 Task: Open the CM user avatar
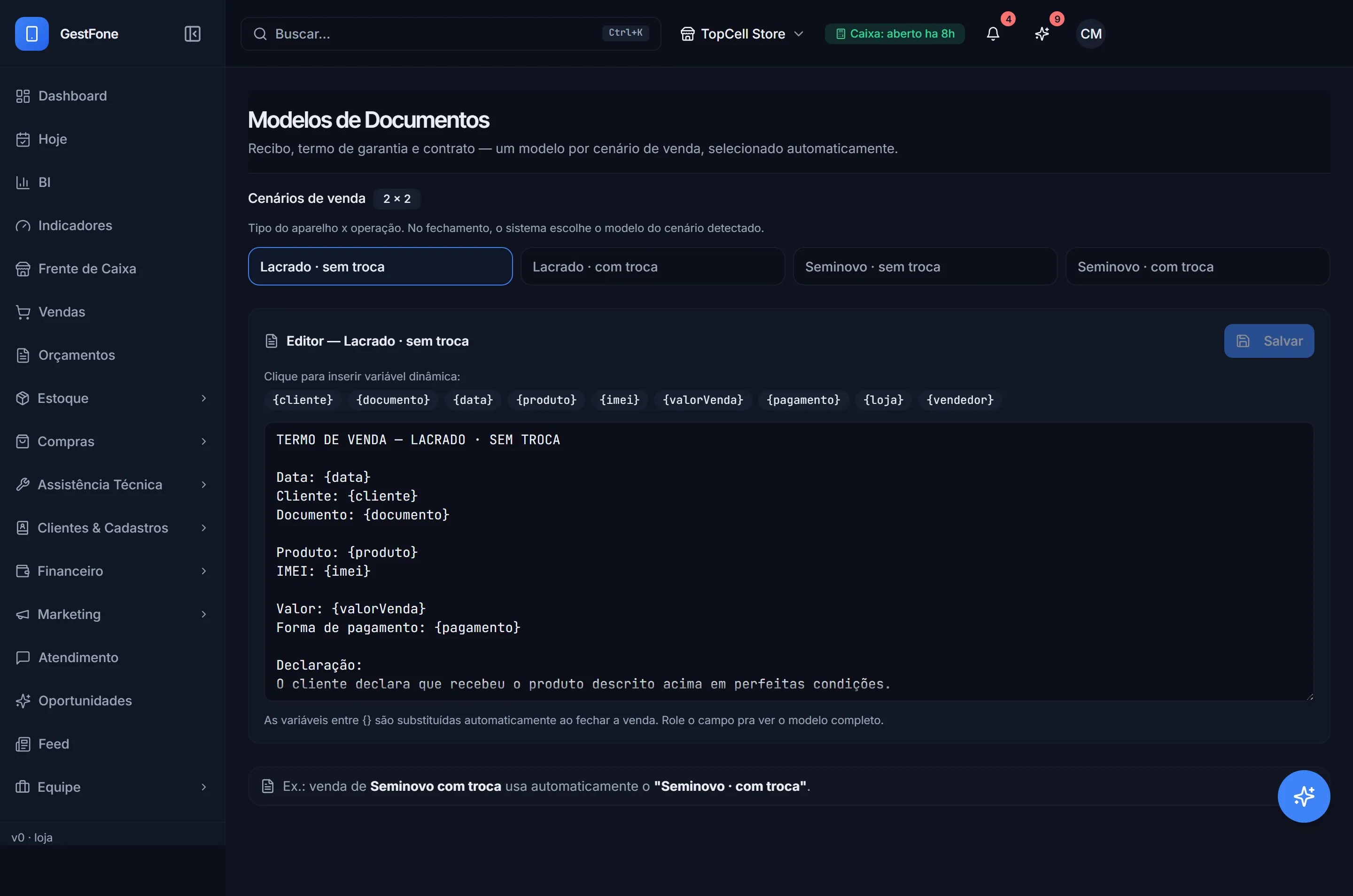coord(1091,34)
